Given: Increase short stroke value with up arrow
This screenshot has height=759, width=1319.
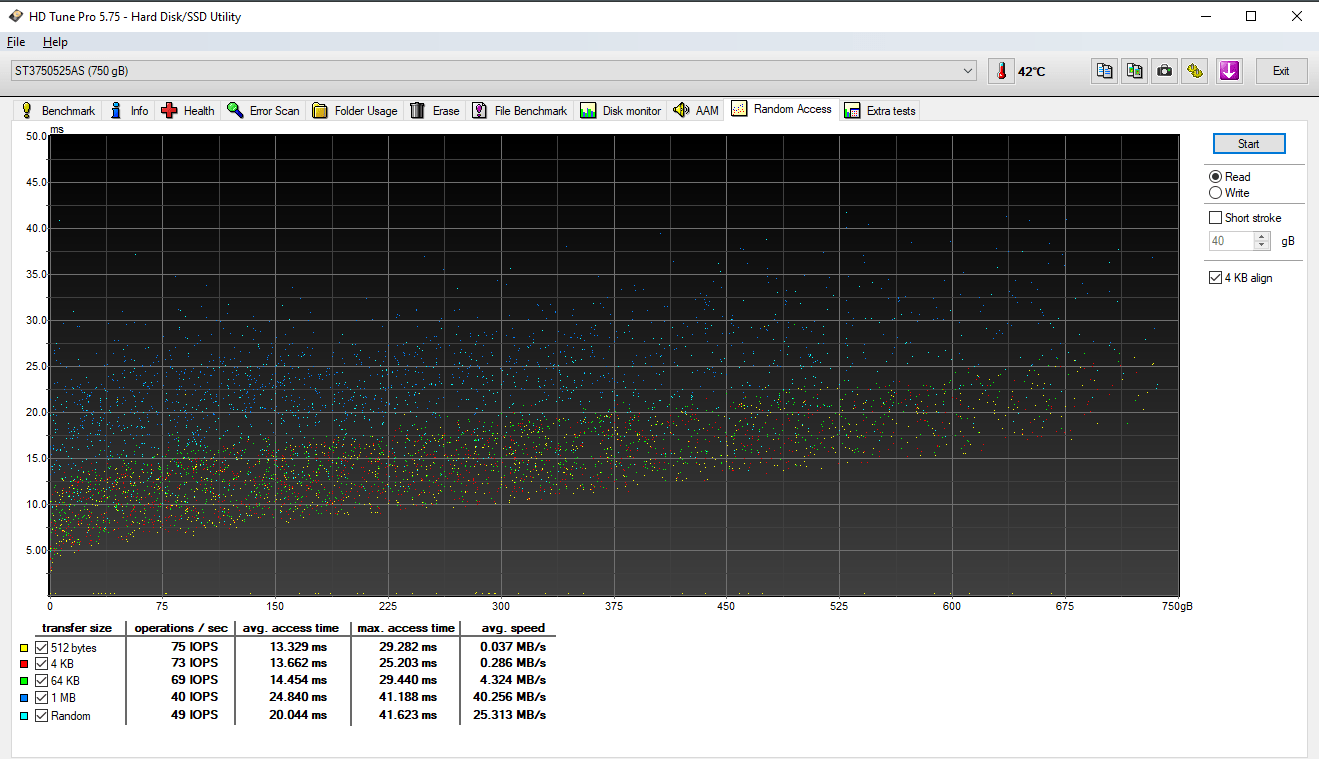Looking at the screenshot, I should [1262, 237].
